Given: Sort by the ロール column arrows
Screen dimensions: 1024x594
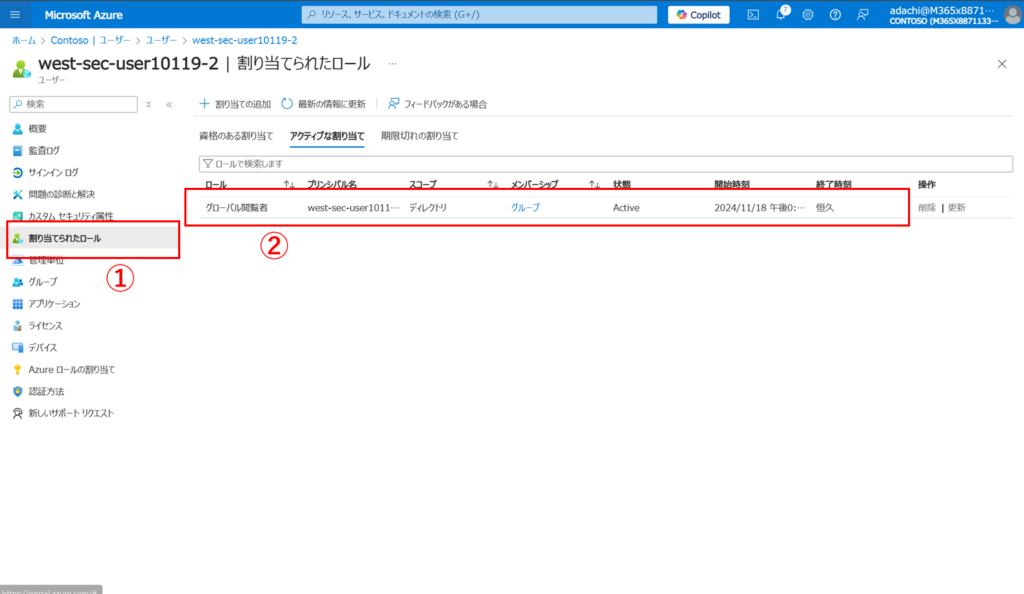Looking at the screenshot, I should pyautogui.click(x=289, y=185).
